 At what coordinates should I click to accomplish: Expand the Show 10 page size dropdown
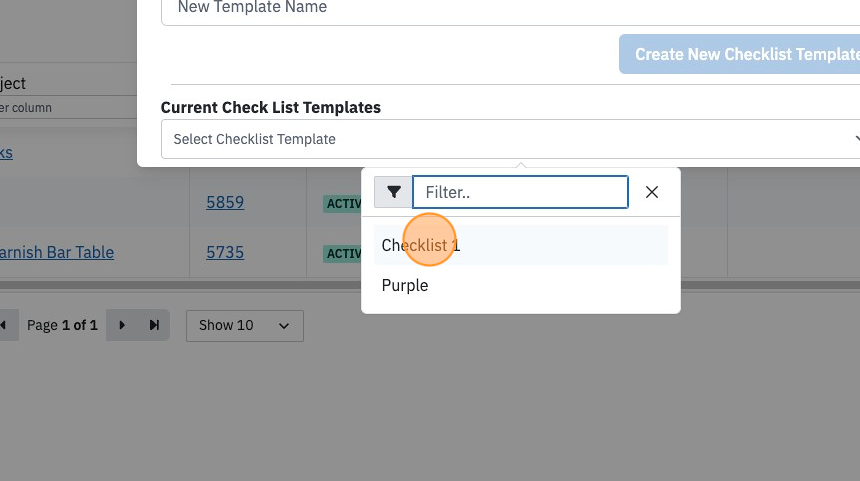point(245,326)
